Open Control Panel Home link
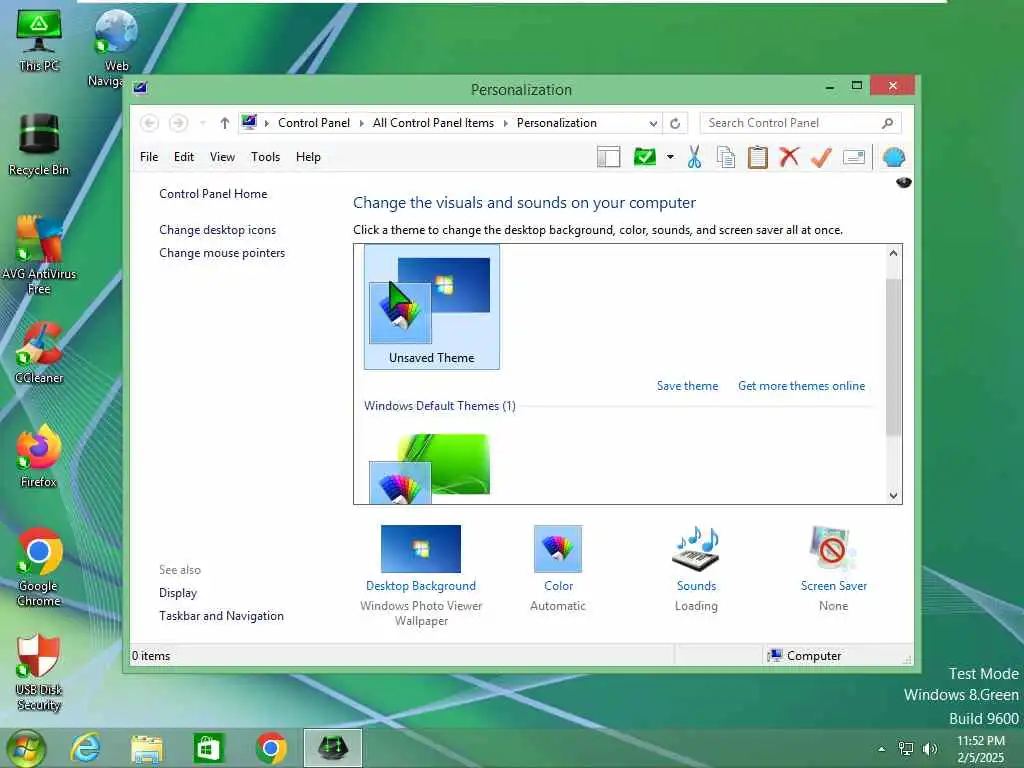Image resolution: width=1024 pixels, height=768 pixels. coord(213,194)
